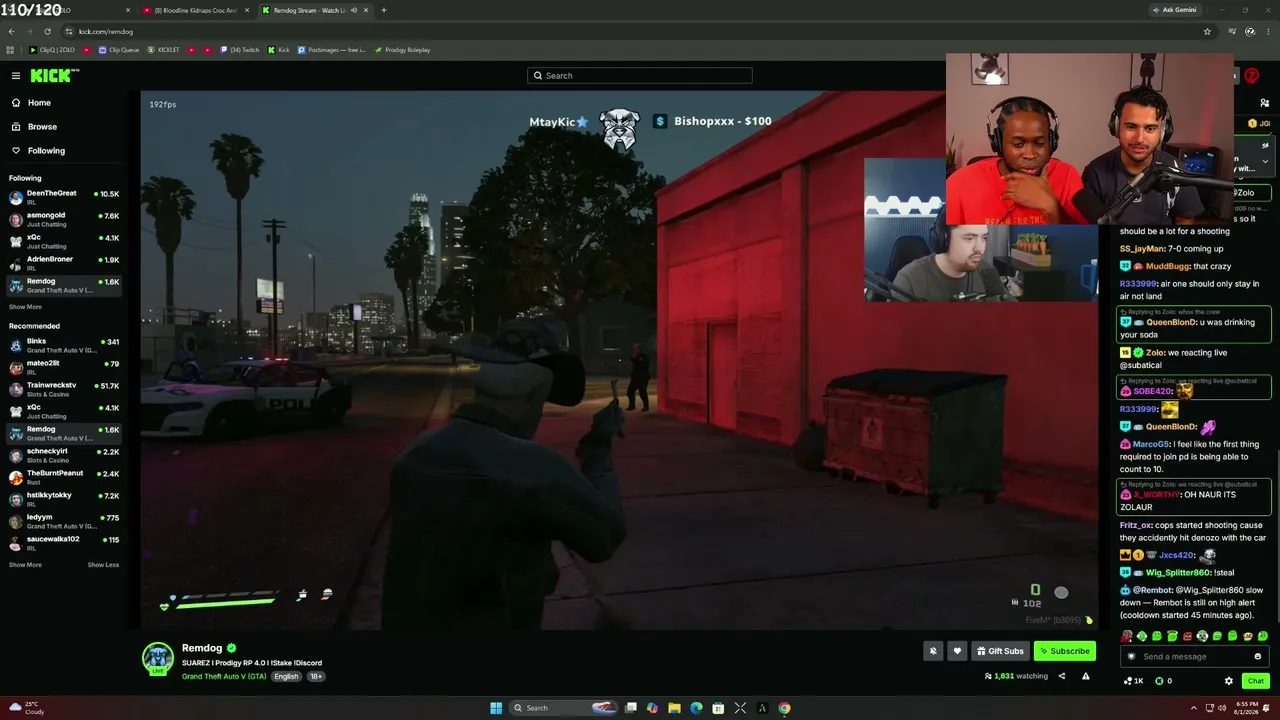The height and width of the screenshot is (720, 1280).
Task: Follow the channel with heart button
Action: (957, 651)
